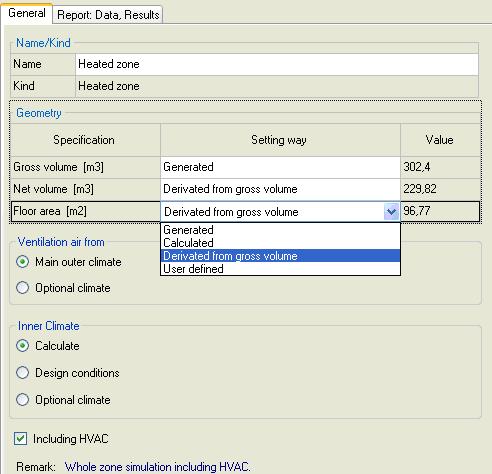
Task: Click the Name input field
Action: (277, 64)
